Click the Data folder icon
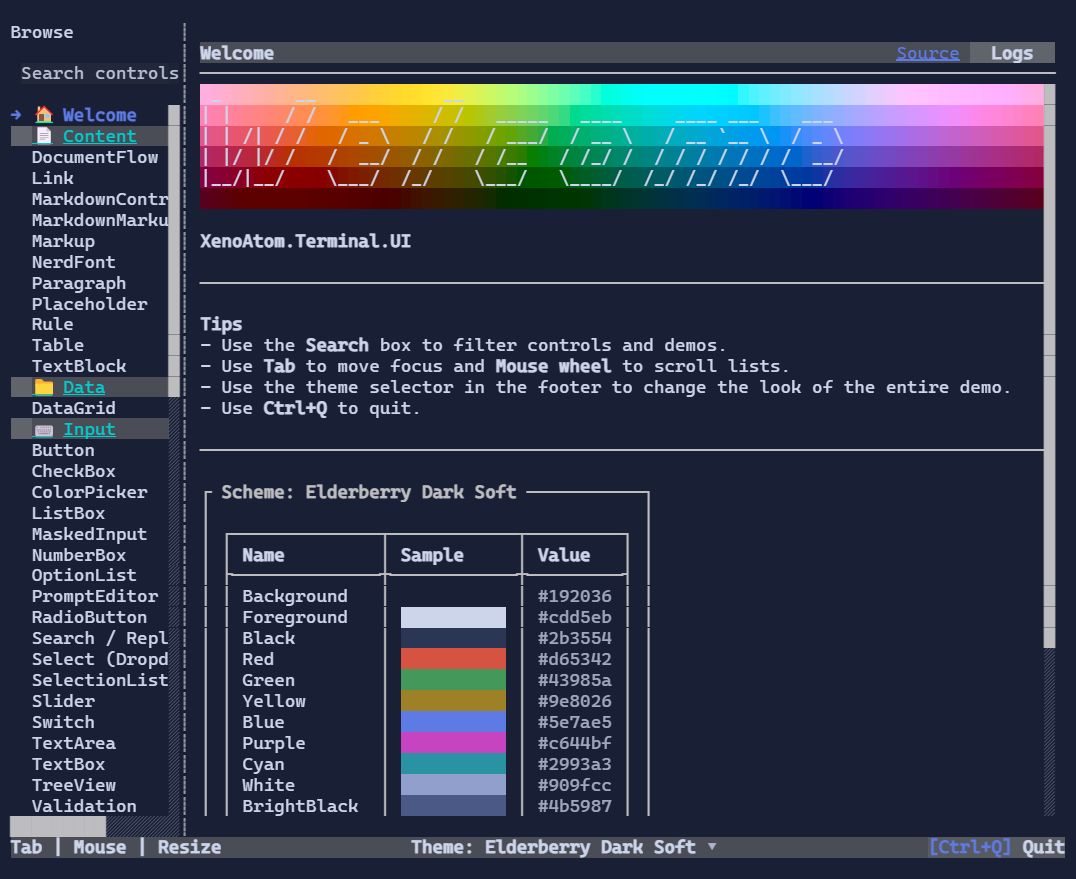This screenshot has height=879, width=1076. tap(44, 387)
